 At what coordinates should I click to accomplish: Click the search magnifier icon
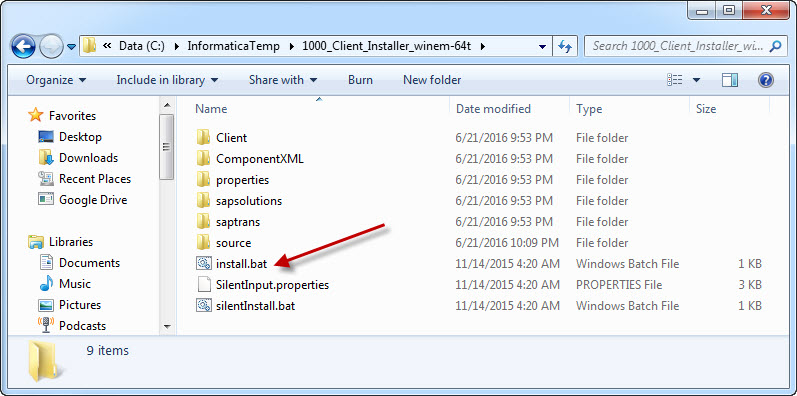click(776, 46)
